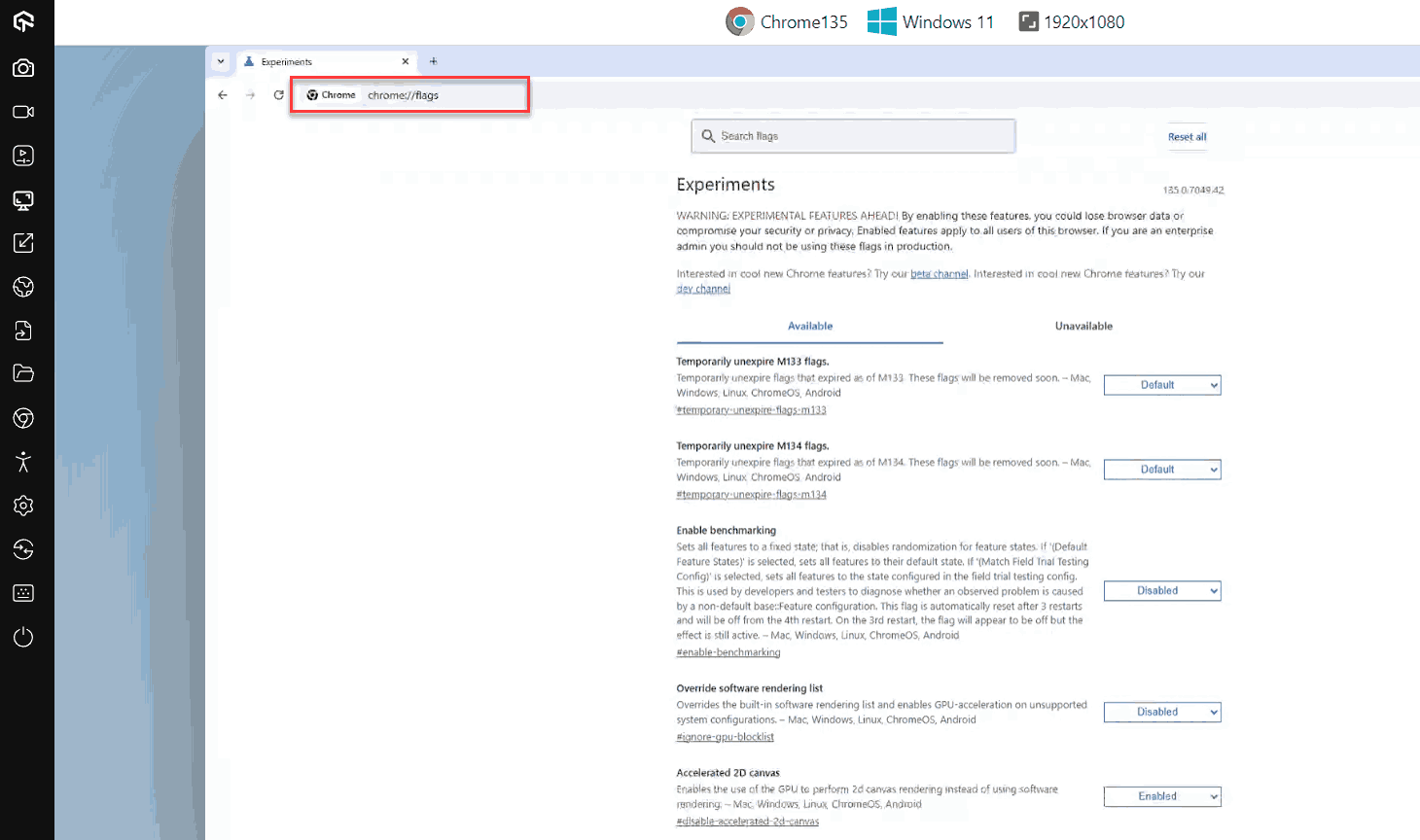Open dropdown for Temporarily unexpire M134 flags

tap(1161, 470)
